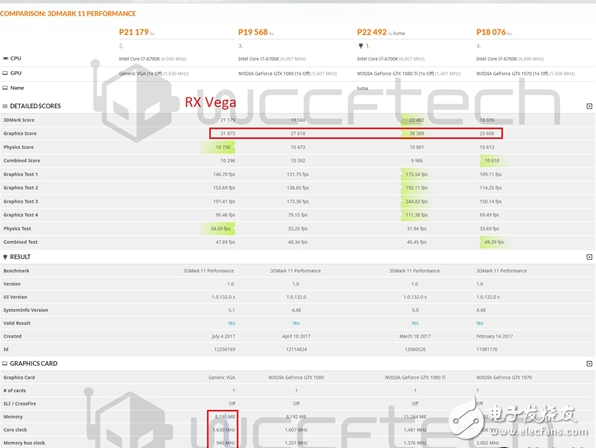Click result Id 11981176
This screenshot has height=448, width=596.
click(487, 349)
